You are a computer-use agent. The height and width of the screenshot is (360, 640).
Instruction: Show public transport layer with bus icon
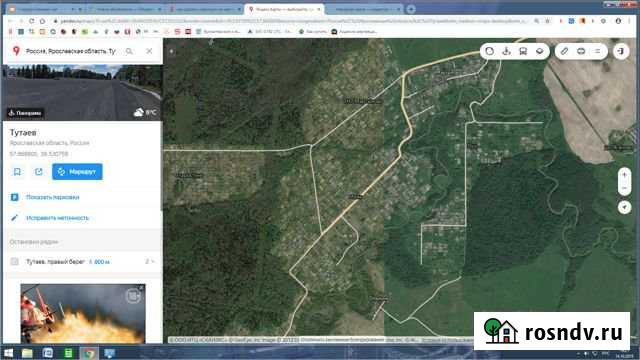point(523,51)
